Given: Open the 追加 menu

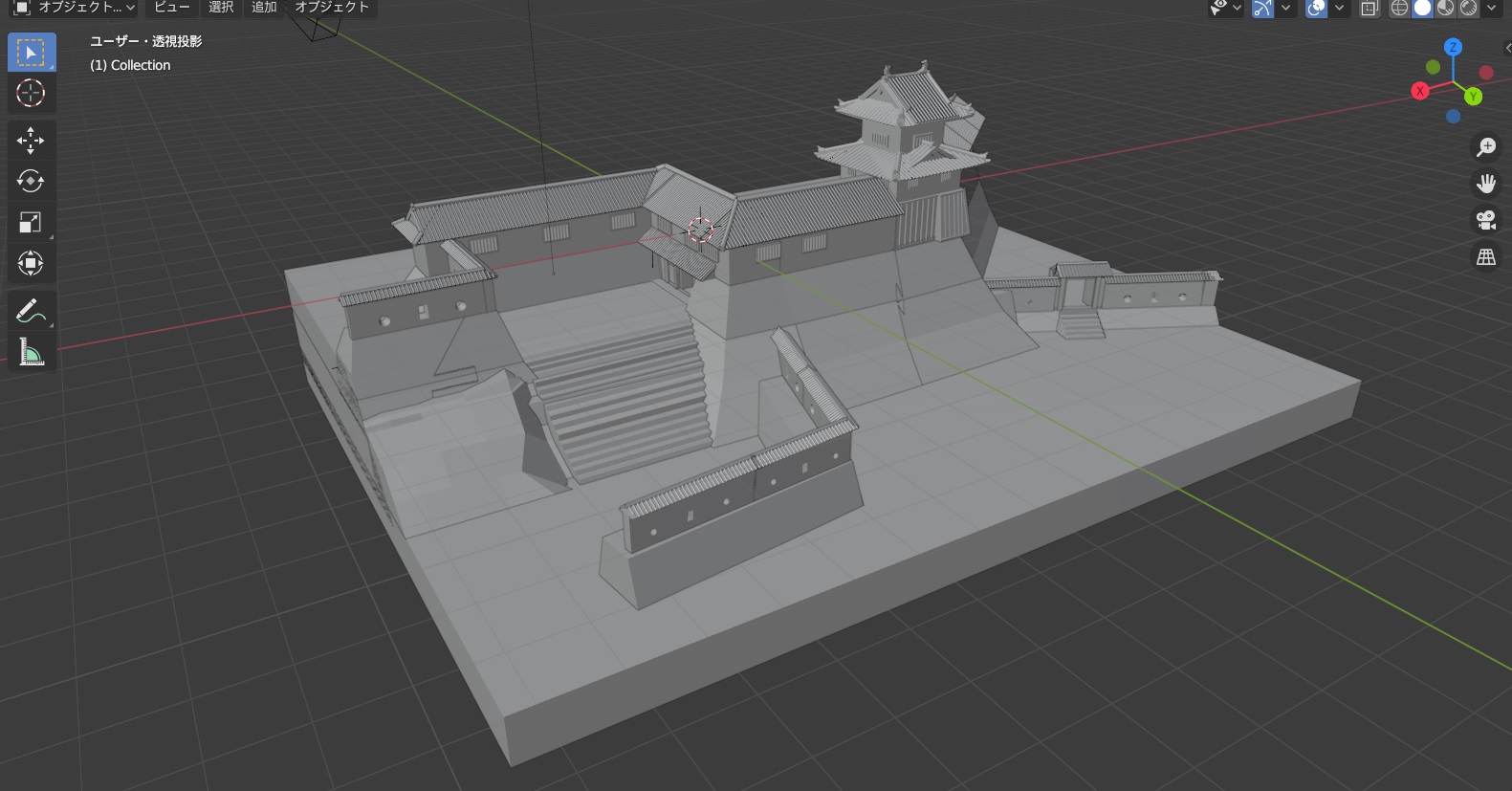Looking at the screenshot, I should coord(264,8).
